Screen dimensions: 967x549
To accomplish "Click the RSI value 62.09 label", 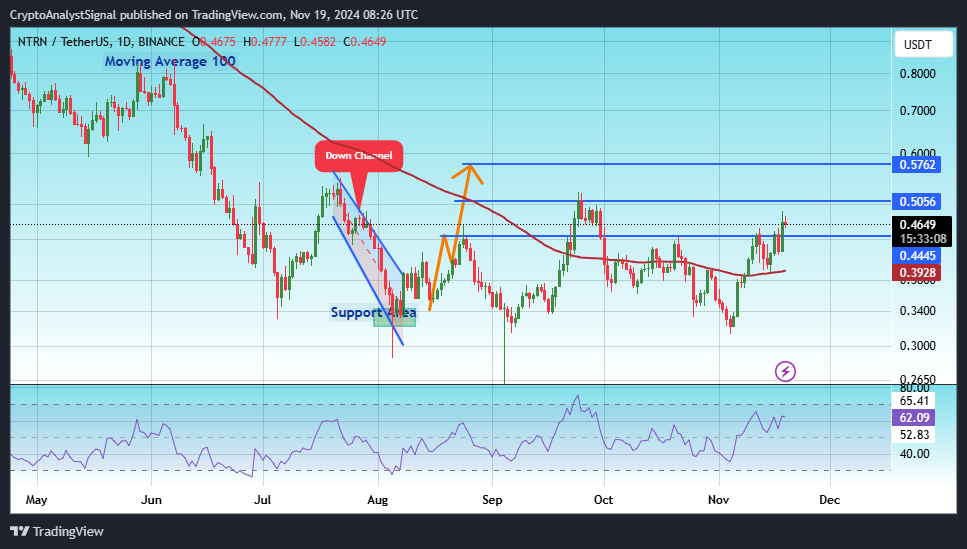I will pos(914,418).
